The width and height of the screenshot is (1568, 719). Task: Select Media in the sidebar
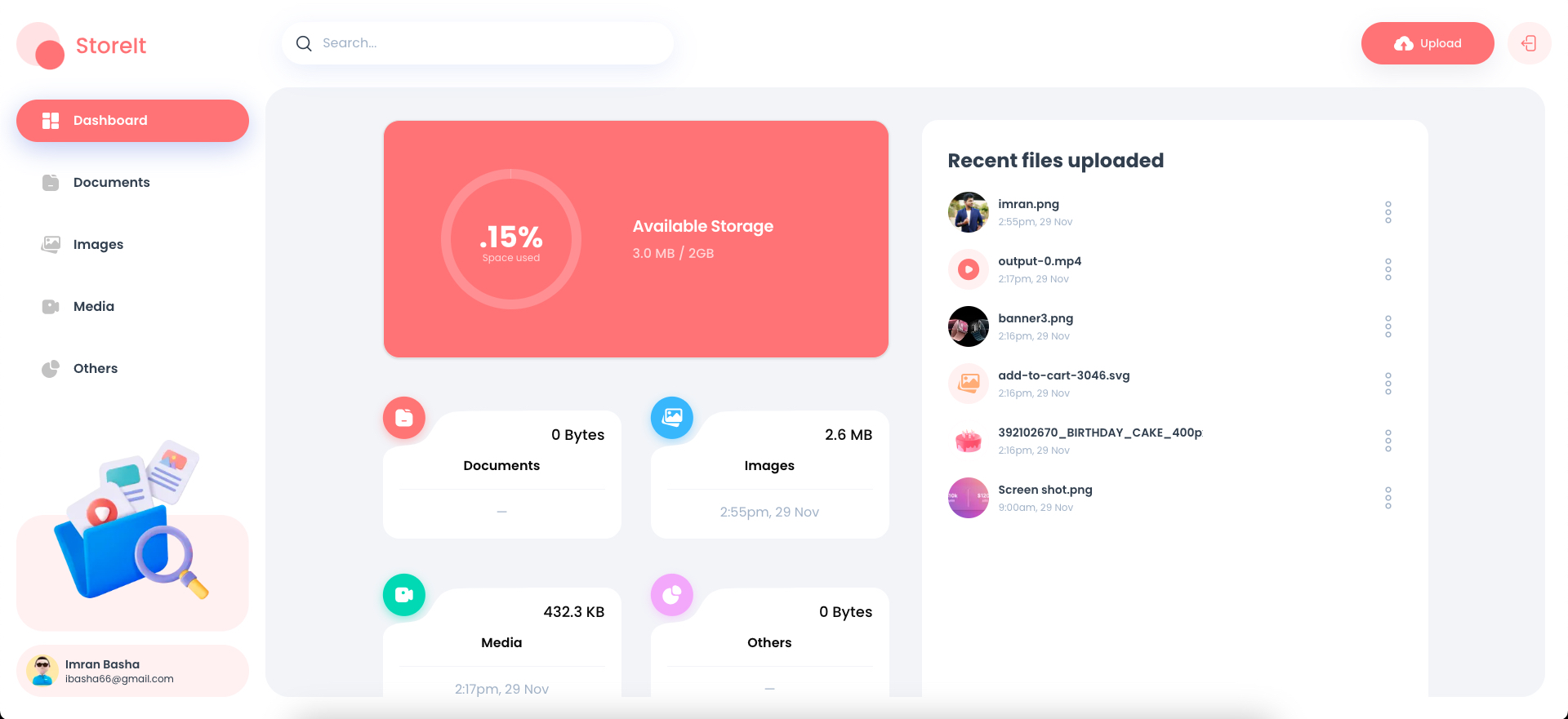coord(93,307)
